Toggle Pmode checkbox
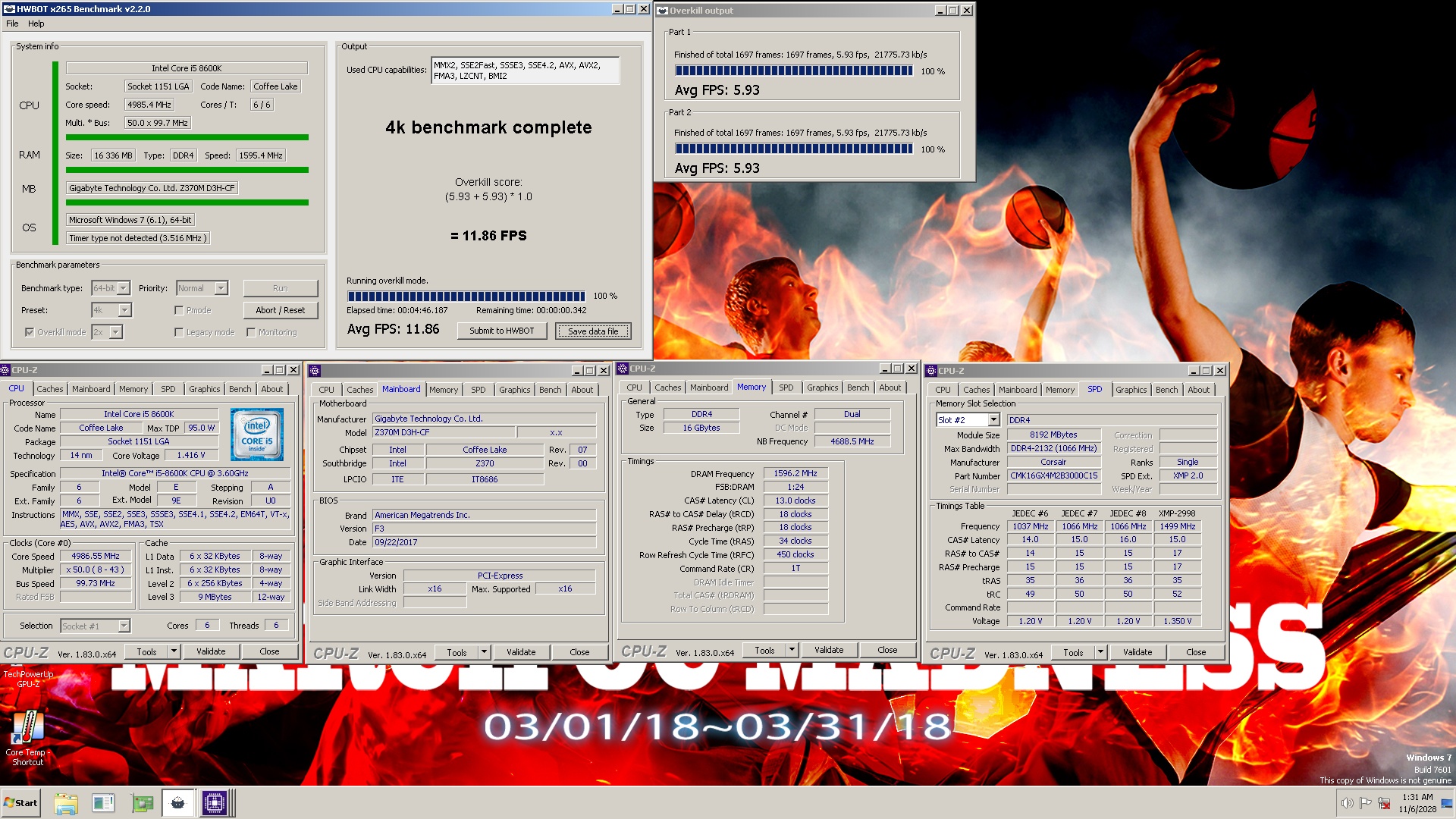The height and width of the screenshot is (819, 1456). [179, 310]
